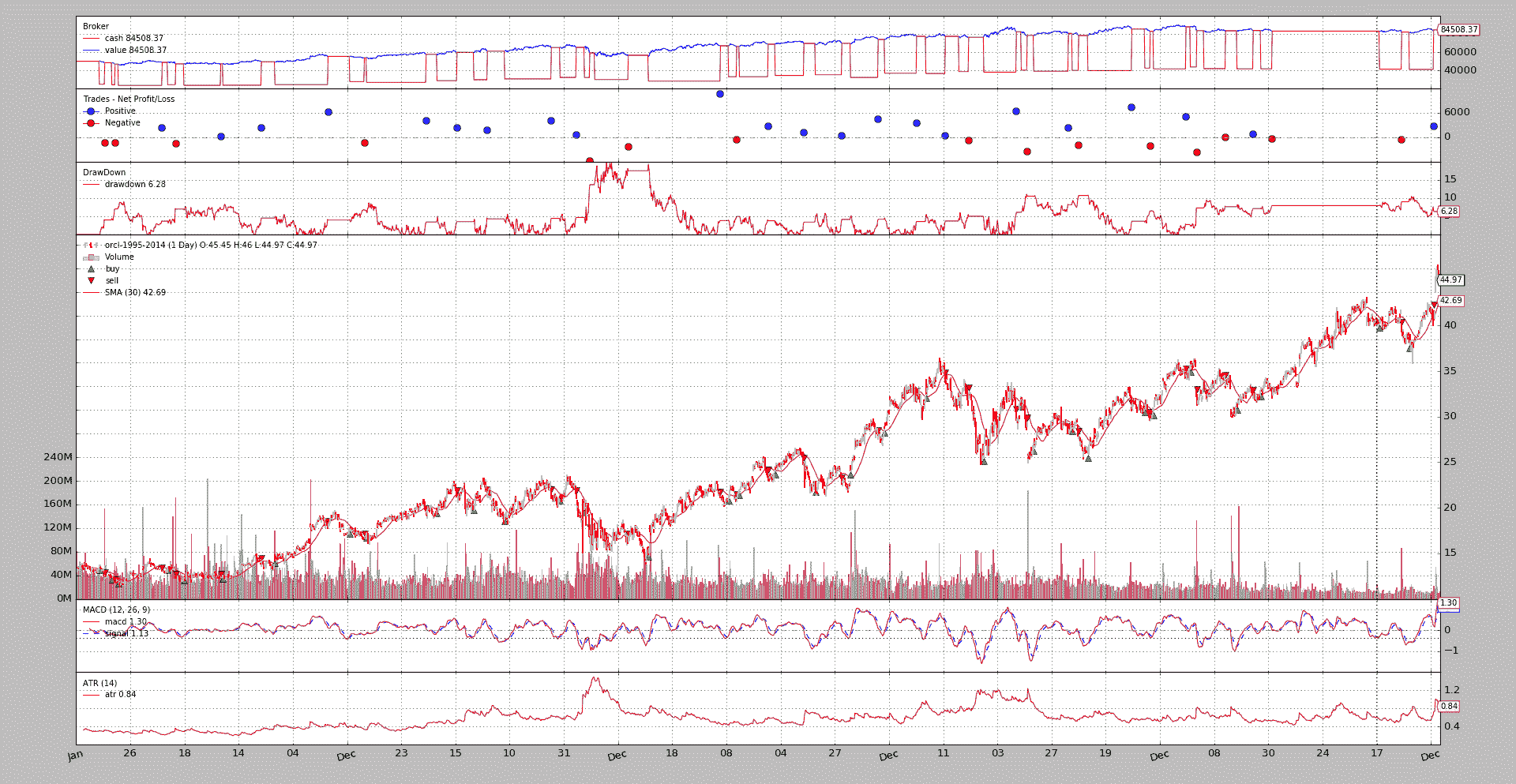Viewport: 1516px width, 784px height.
Task: Click the 200M volume axis tick
Action: click(58, 480)
